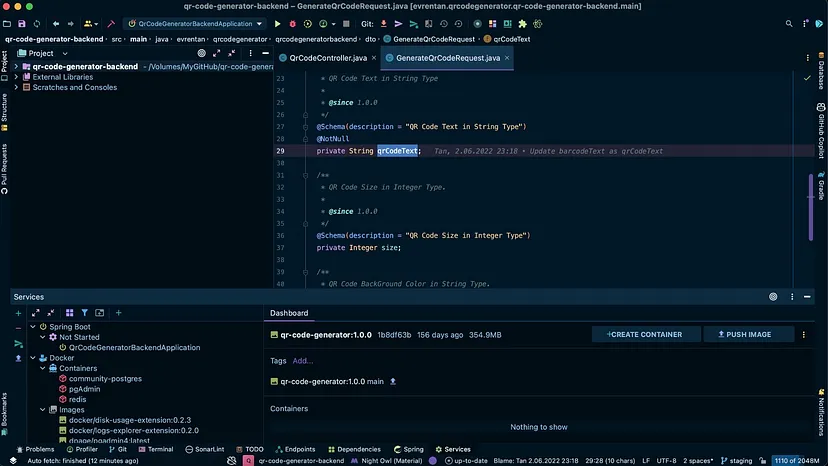Open the Project view selector dropdown
This screenshot has width=828, height=466.
pos(42,53)
